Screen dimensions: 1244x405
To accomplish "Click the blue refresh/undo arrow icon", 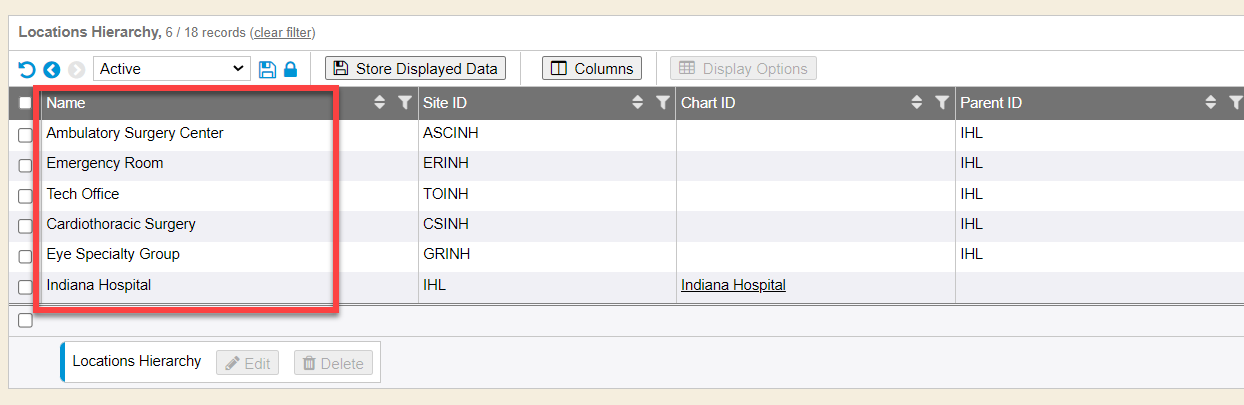I will tap(27, 70).
